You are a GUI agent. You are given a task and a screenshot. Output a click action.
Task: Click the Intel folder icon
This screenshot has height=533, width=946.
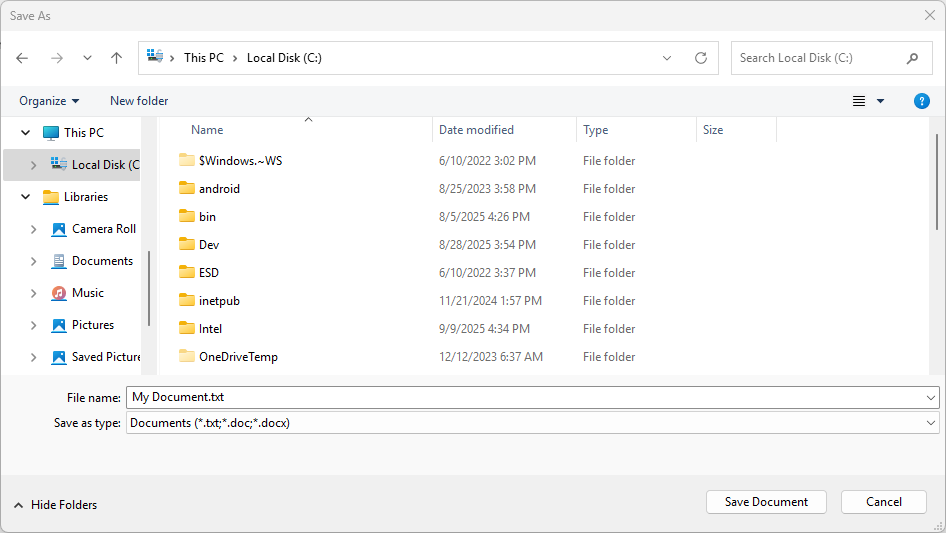(186, 328)
